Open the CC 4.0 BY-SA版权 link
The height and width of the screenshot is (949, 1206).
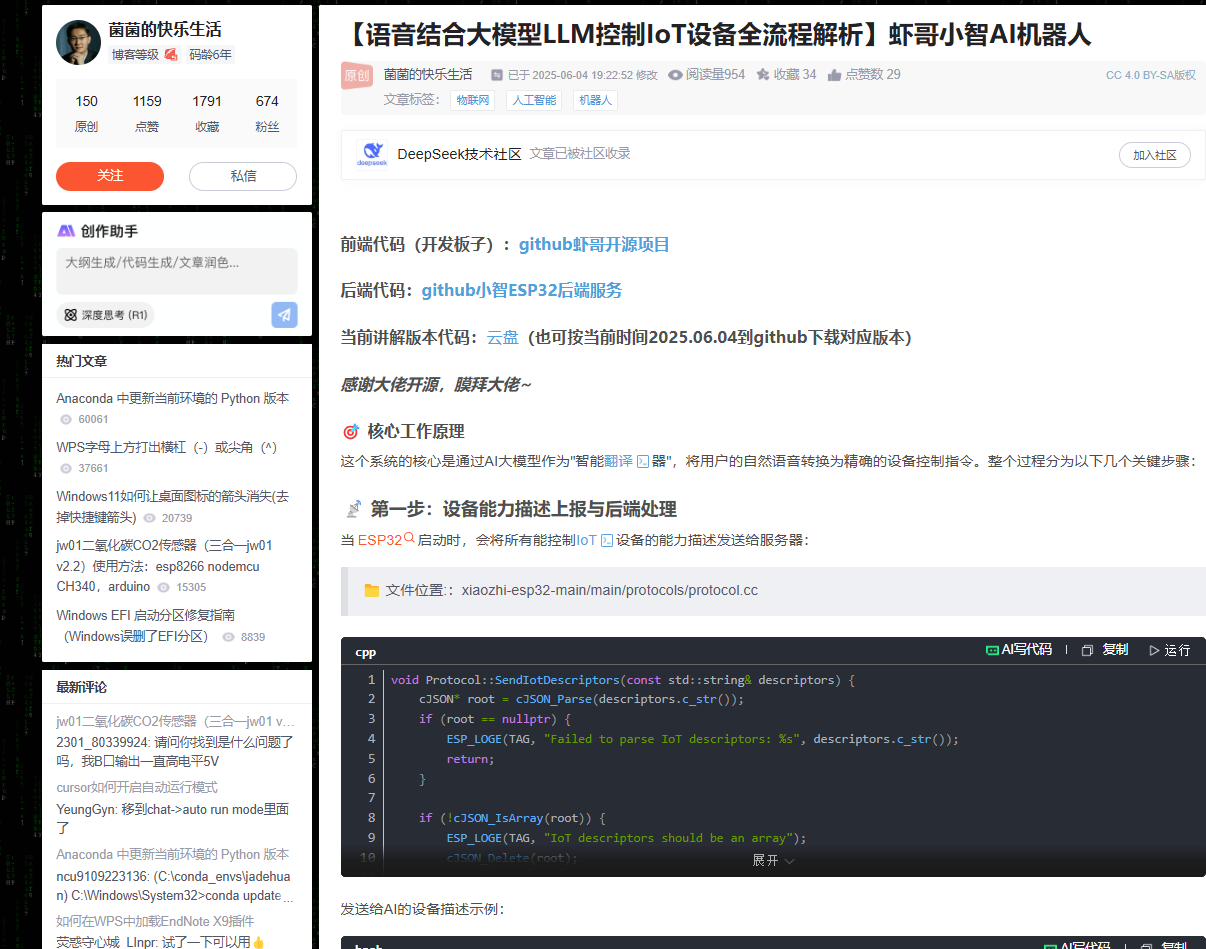1151,75
